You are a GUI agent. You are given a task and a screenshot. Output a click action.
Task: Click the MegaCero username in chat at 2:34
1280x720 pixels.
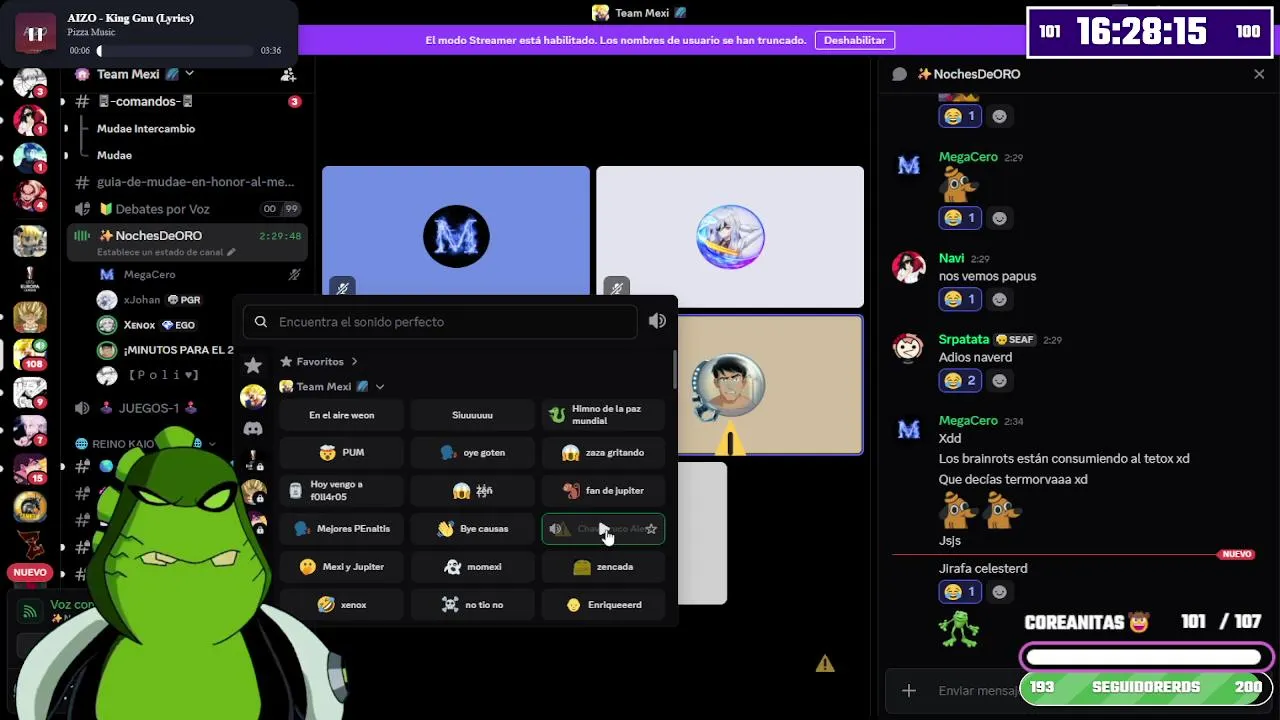pos(968,421)
